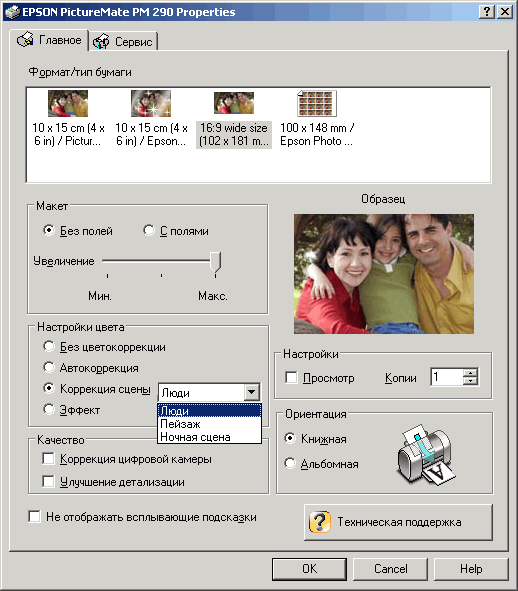Increase copies with the up spinner arrow

pyautogui.click(x=470, y=373)
